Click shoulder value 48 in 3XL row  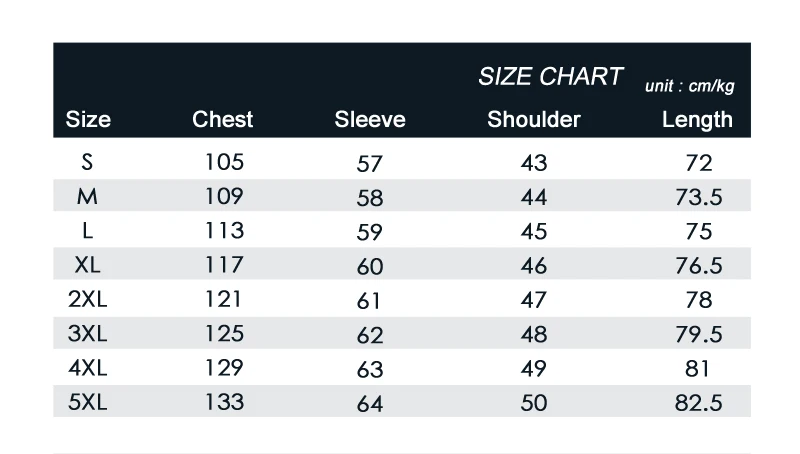tap(534, 335)
